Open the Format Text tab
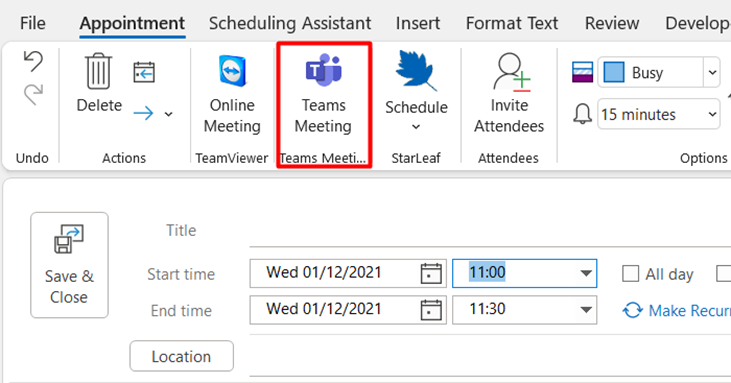The width and height of the screenshot is (731, 383). click(x=512, y=23)
